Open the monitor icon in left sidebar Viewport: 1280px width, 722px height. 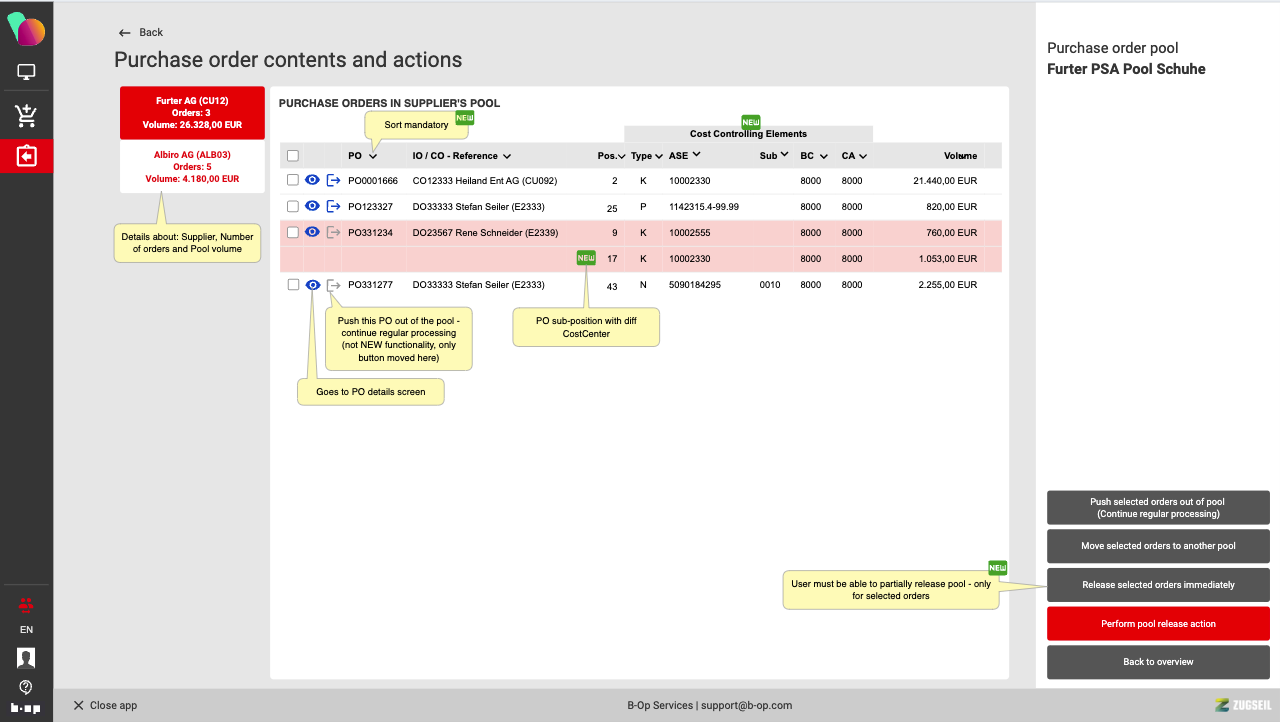coord(26,72)
